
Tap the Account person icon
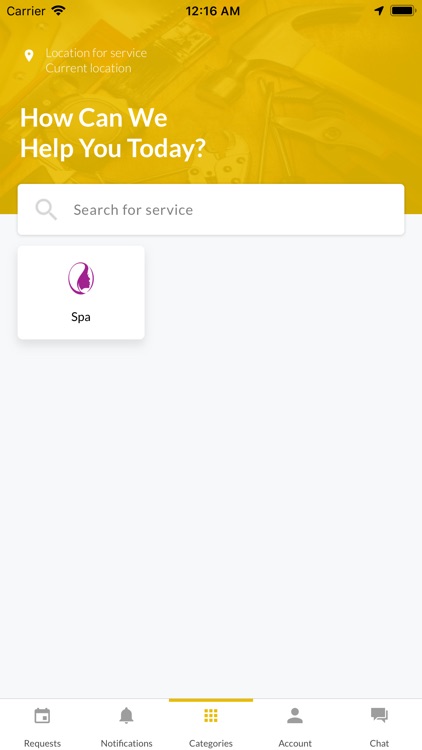295,716
